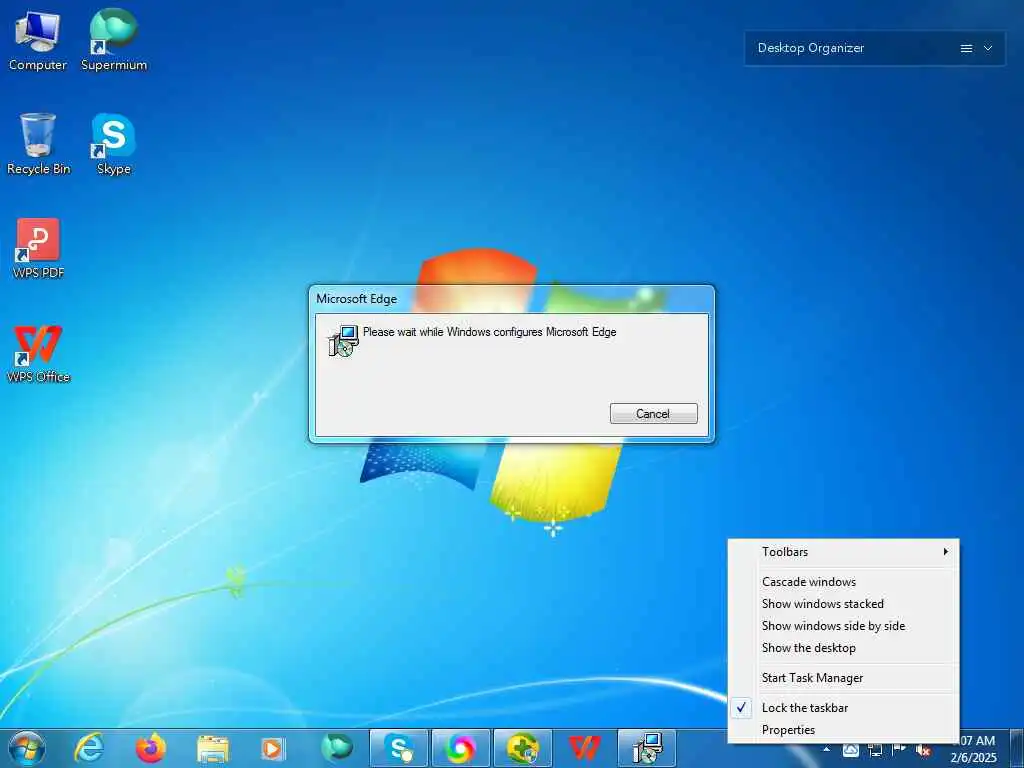This screenshot has width=1024, height=768.
Task: Switch to the WPS Office taskbar window
Action: (x=584, y=748)
